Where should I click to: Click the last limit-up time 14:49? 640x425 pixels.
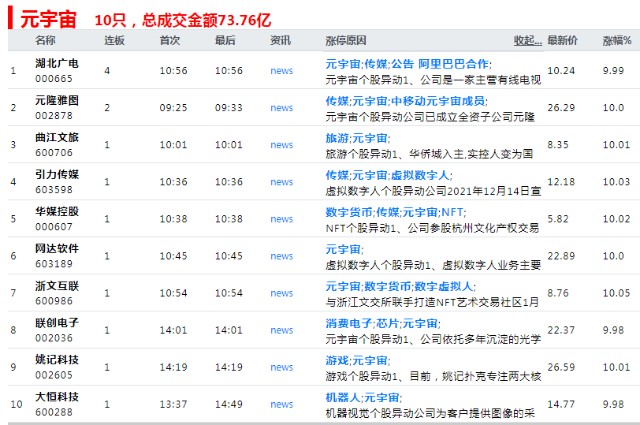pos(229,404)
